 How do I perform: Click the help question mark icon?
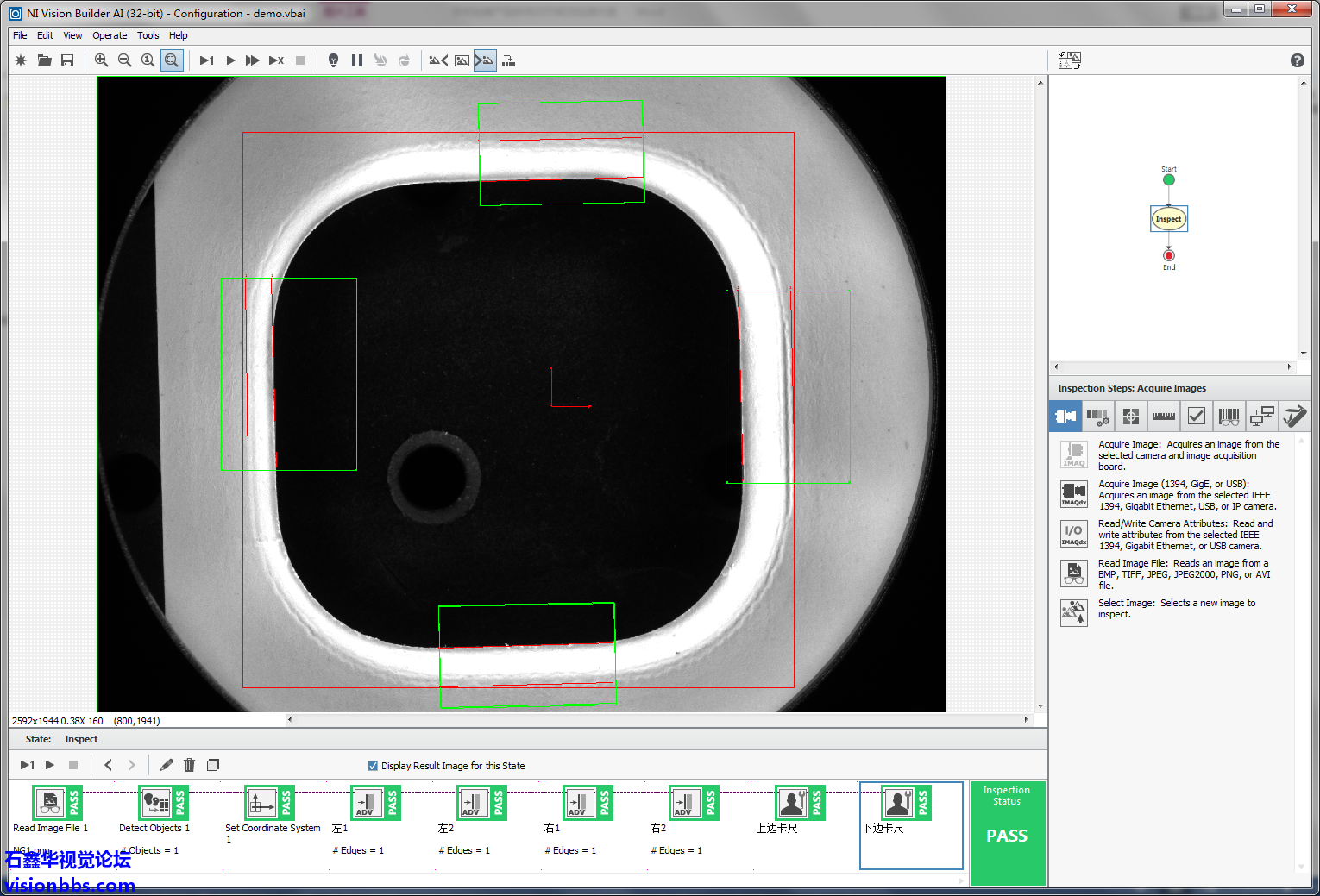click(x=1297, y=60)
